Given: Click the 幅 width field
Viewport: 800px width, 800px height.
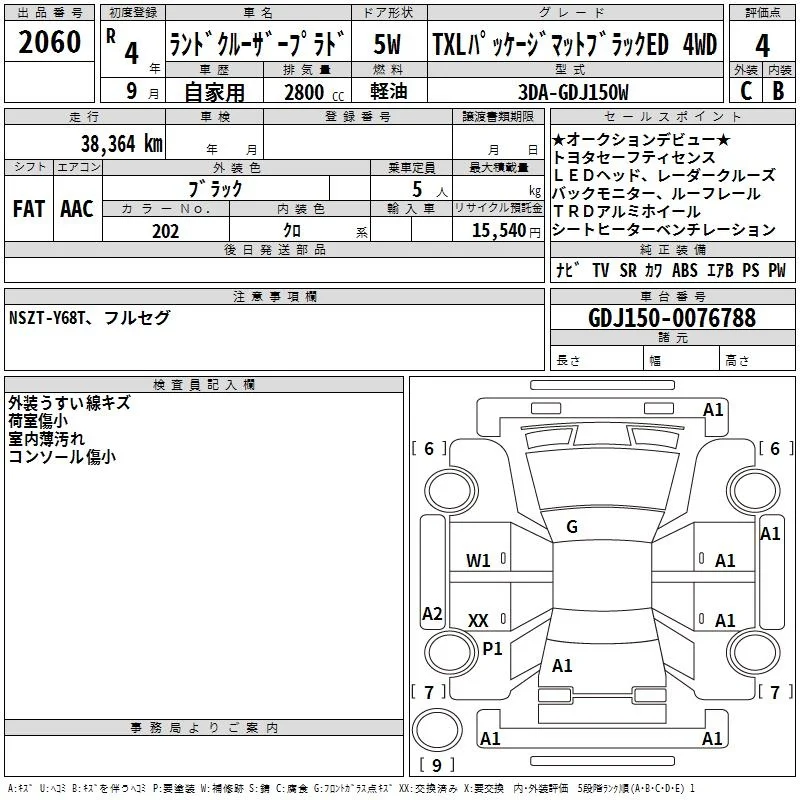Looking at the screenshot, I should [x=681, y=358].
